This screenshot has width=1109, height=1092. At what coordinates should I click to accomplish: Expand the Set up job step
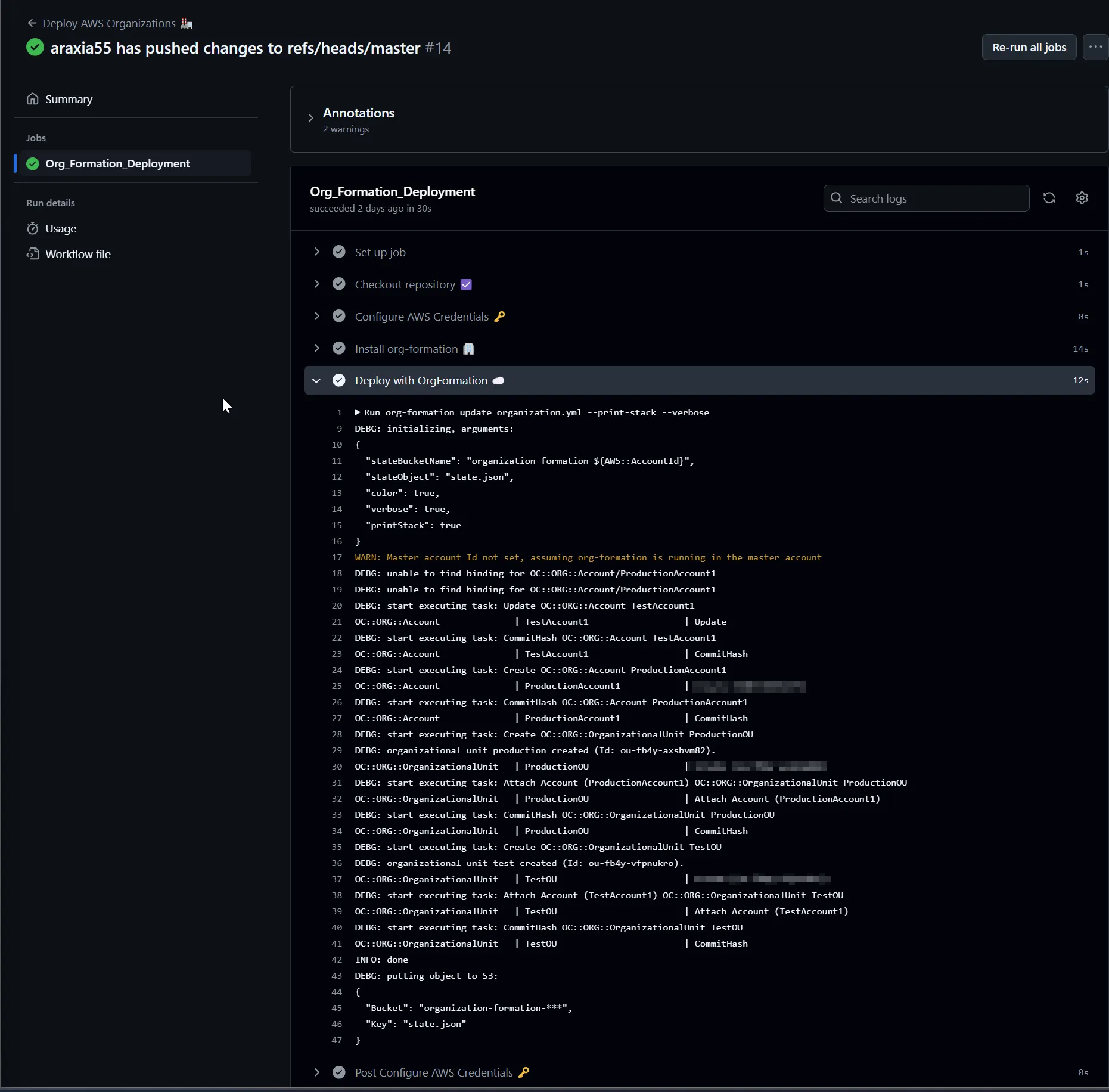point(317,252)
